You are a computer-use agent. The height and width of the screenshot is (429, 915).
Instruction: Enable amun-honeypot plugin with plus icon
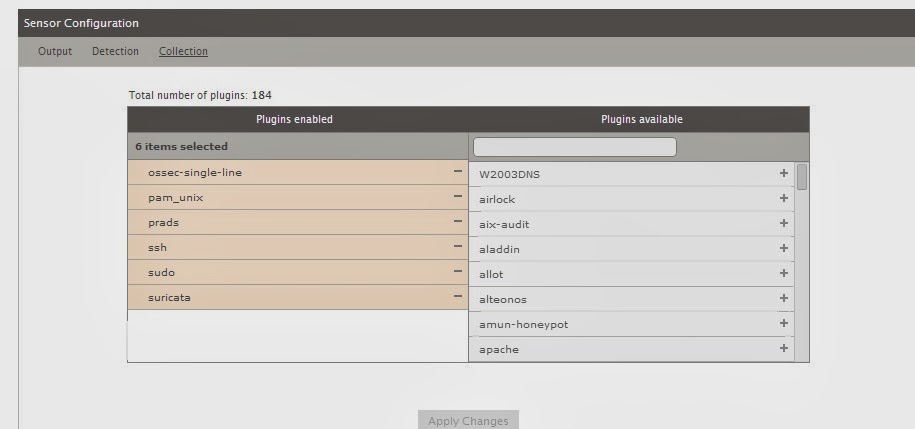784,324
